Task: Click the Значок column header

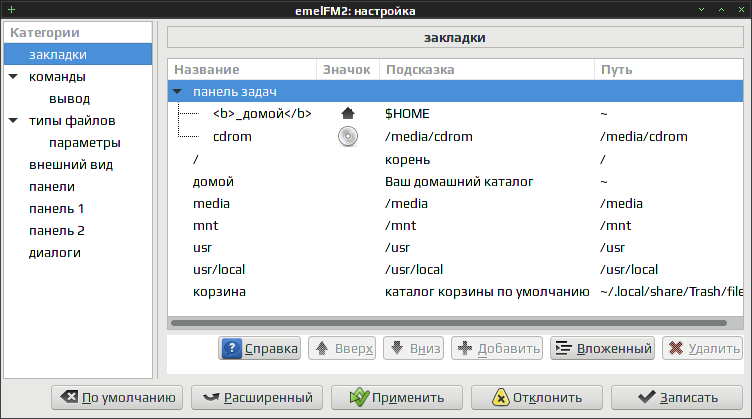Action: 348,70
